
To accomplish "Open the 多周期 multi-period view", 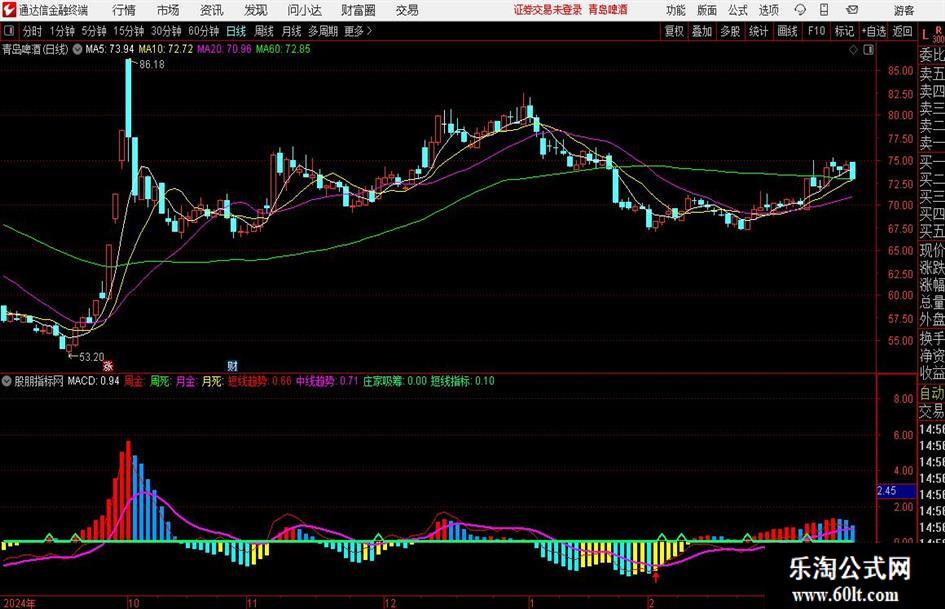I will pyautogui.click(x=323, y=31).
